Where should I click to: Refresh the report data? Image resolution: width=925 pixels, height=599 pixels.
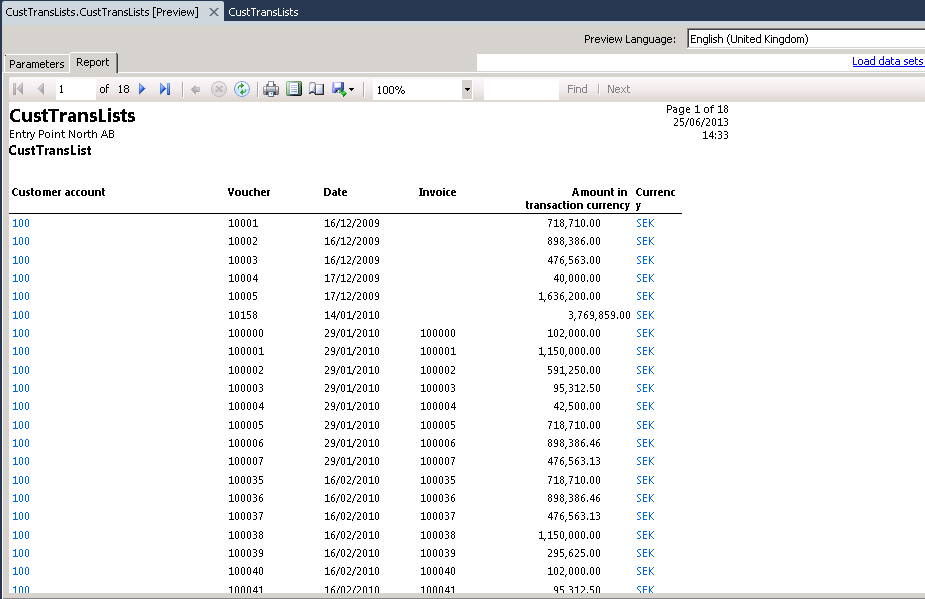pos(240,89)
